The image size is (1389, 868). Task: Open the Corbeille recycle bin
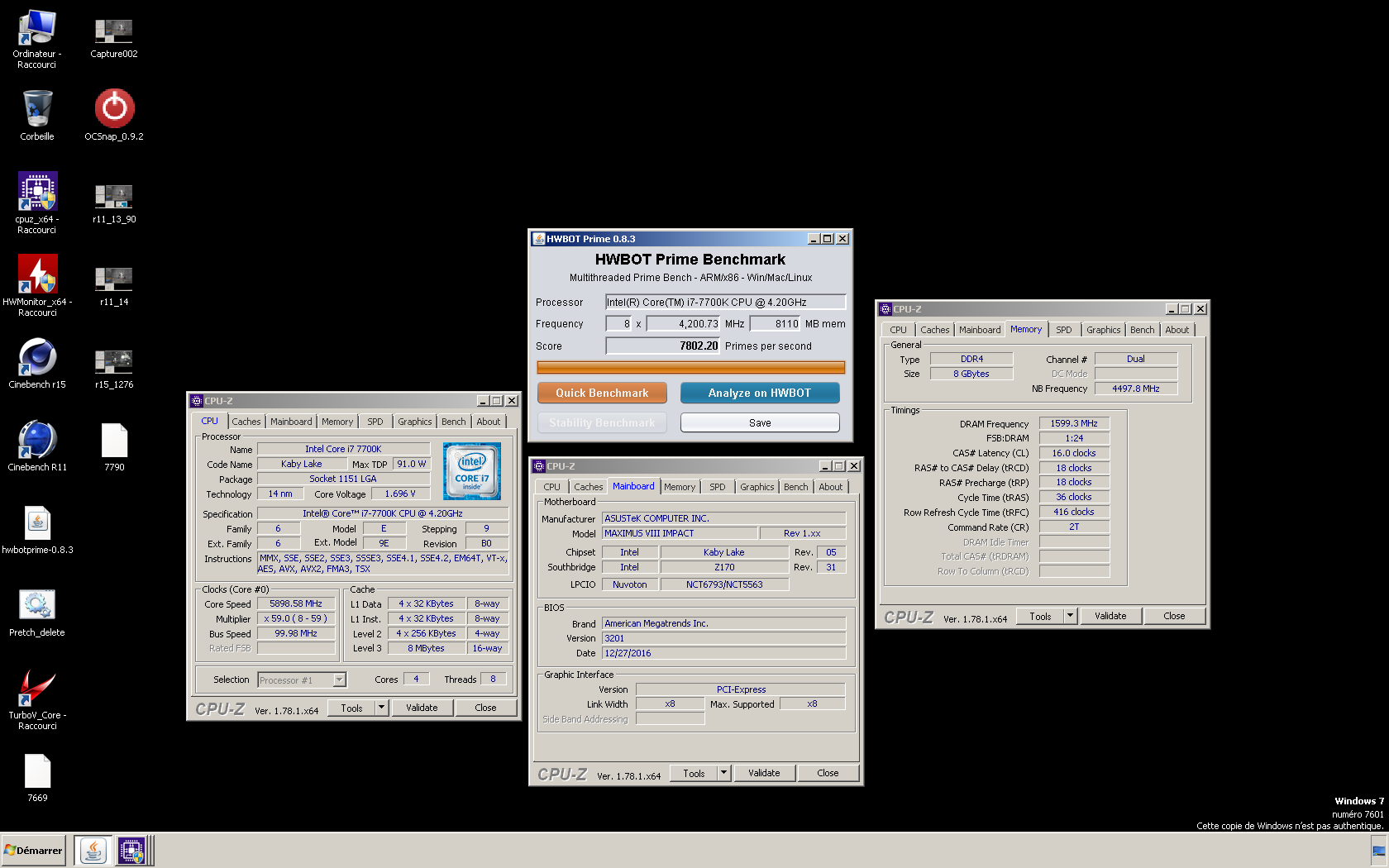(37, 116)
